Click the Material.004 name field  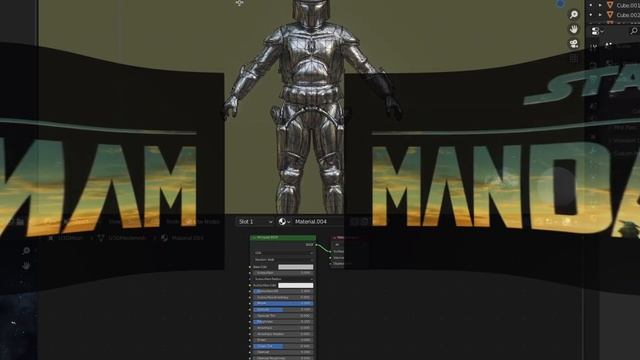point(318,221)
